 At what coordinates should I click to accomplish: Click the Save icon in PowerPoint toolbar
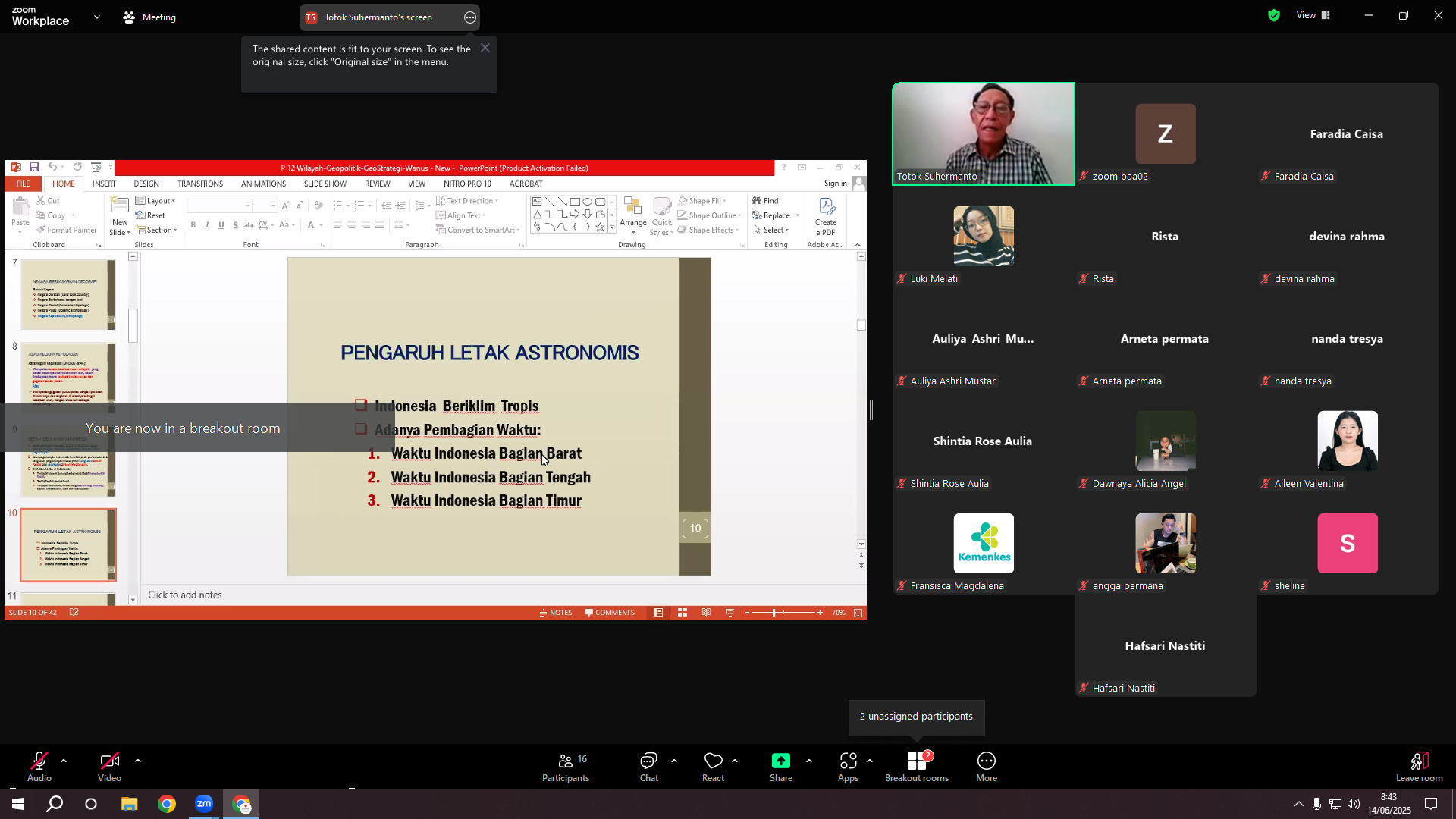[x=34, y=167]
